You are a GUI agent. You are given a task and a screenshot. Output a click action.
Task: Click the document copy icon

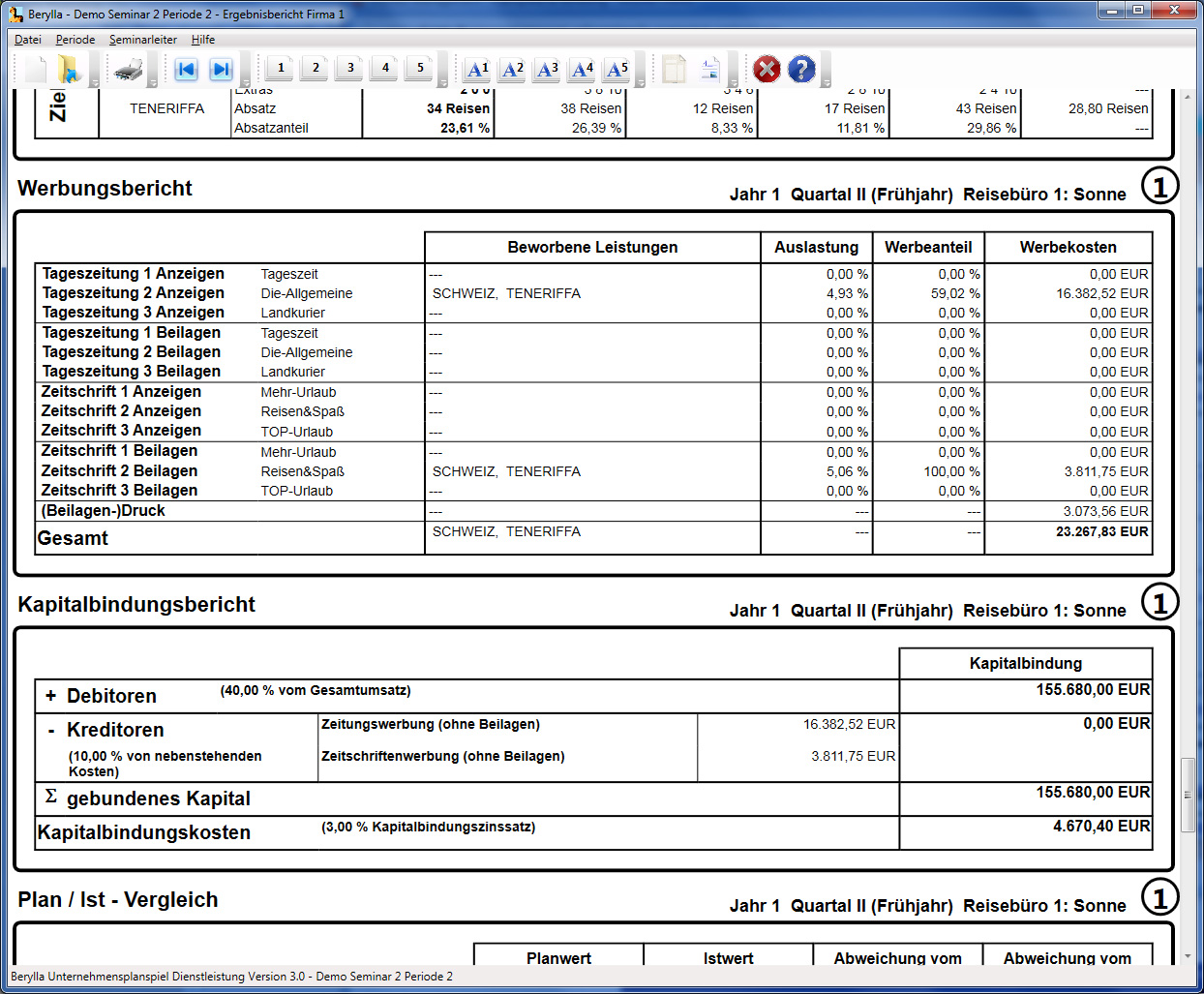[709, 69]
